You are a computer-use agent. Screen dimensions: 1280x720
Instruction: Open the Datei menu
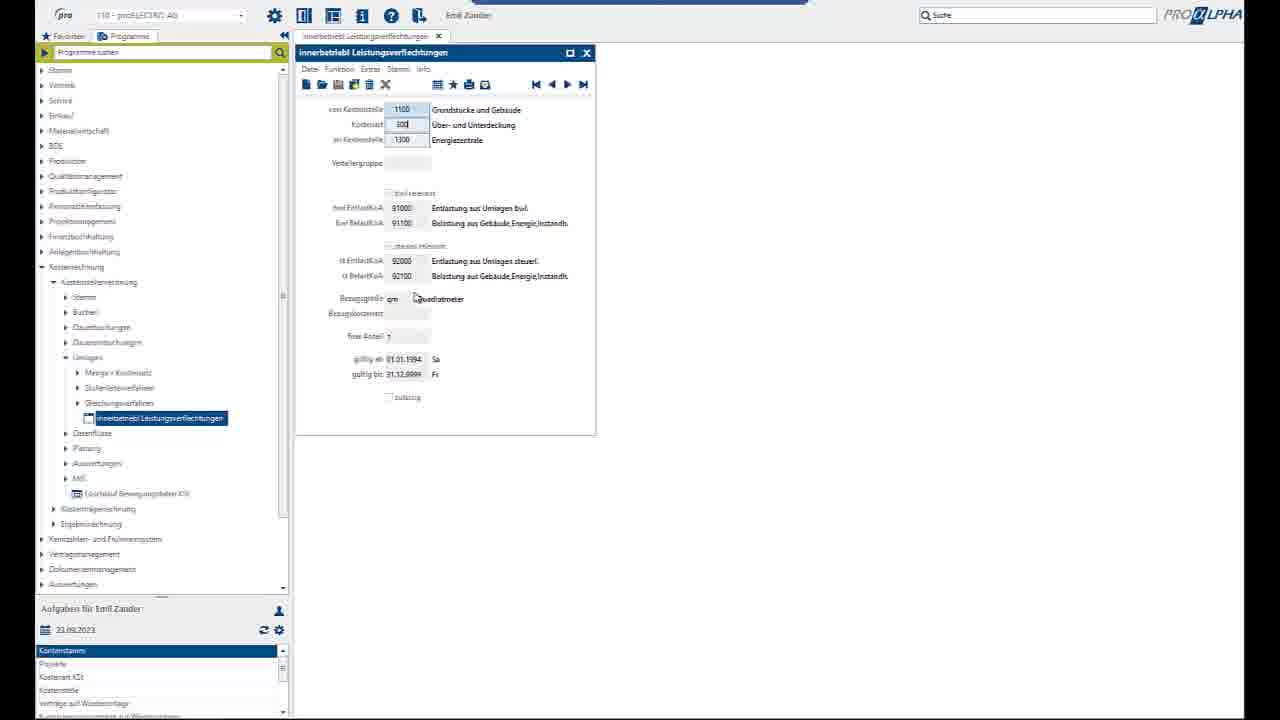click(x=310, y=69)
